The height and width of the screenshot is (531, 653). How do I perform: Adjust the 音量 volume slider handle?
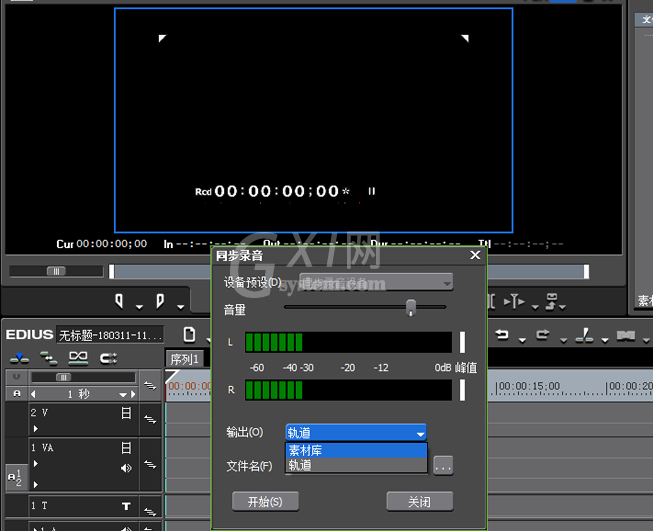411,307
